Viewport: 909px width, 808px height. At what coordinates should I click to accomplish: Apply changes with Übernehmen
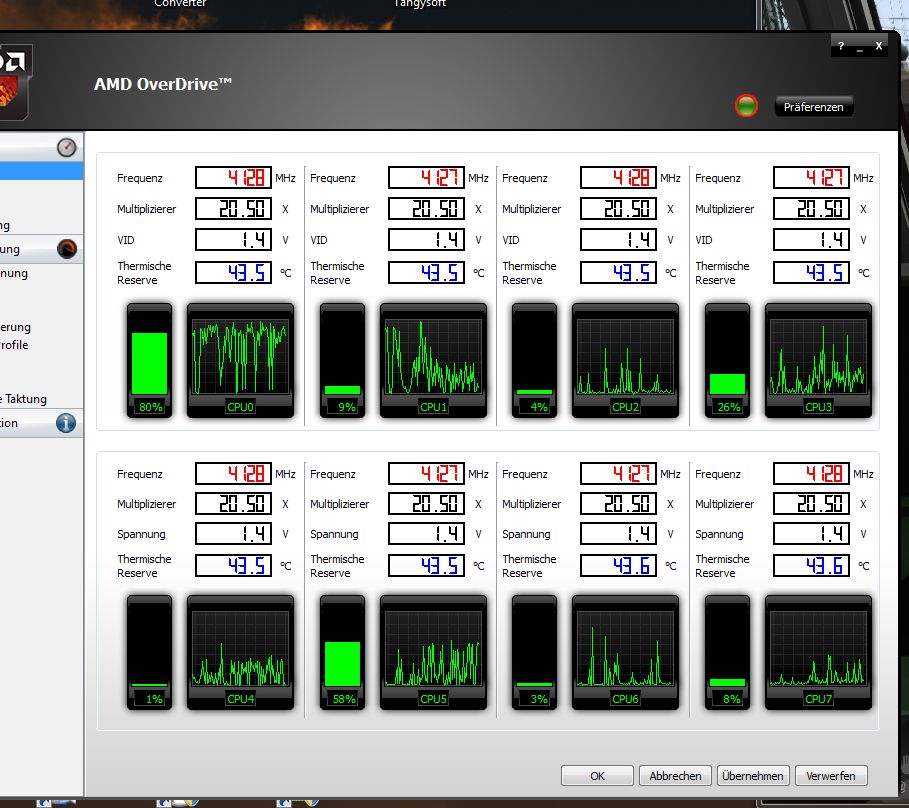[752, 776]
